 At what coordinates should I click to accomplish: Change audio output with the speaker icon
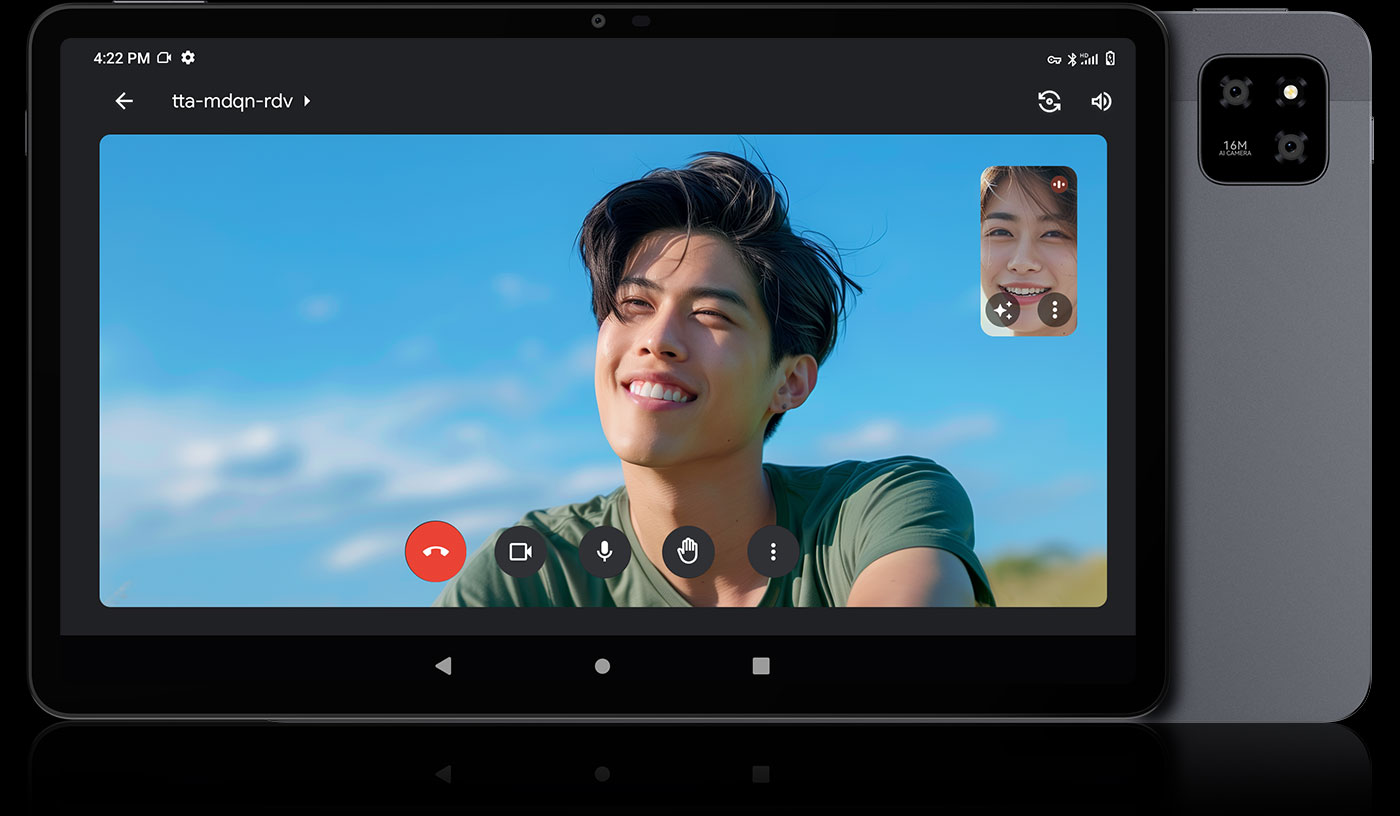(1101, 101)
